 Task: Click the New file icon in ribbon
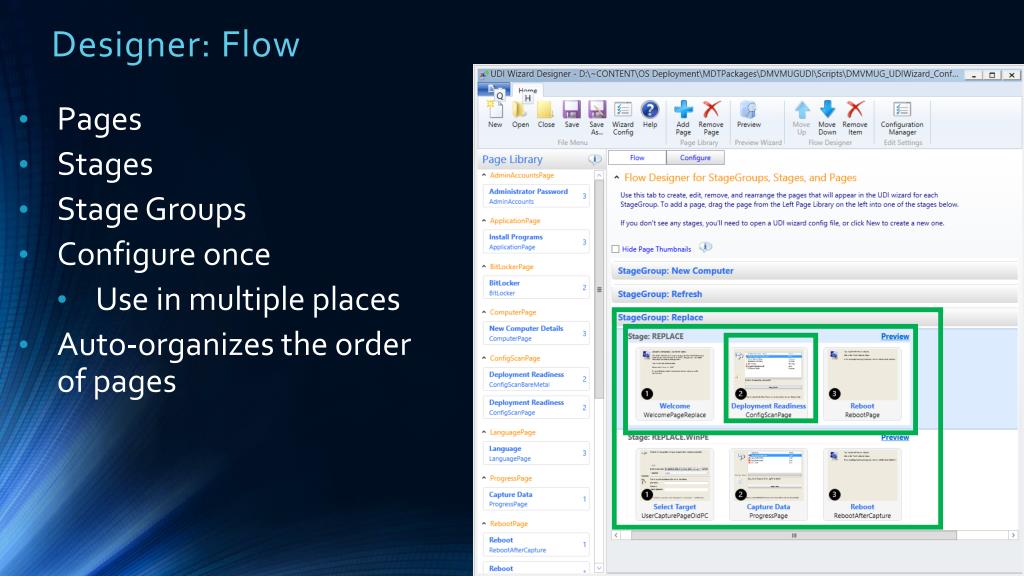click(x=495, y=110)
